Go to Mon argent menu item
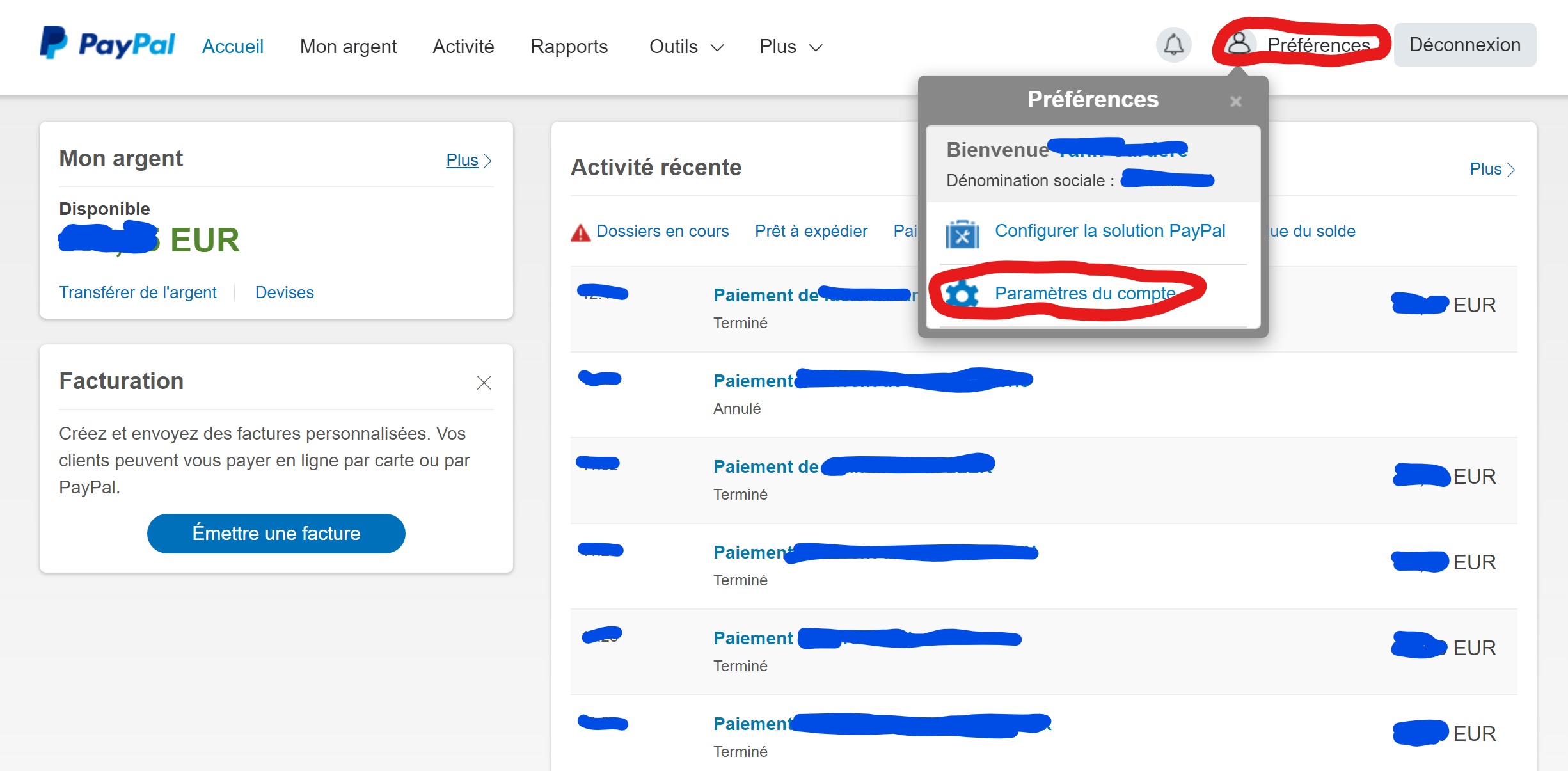The image size is (1568, 771). (348, 47)
